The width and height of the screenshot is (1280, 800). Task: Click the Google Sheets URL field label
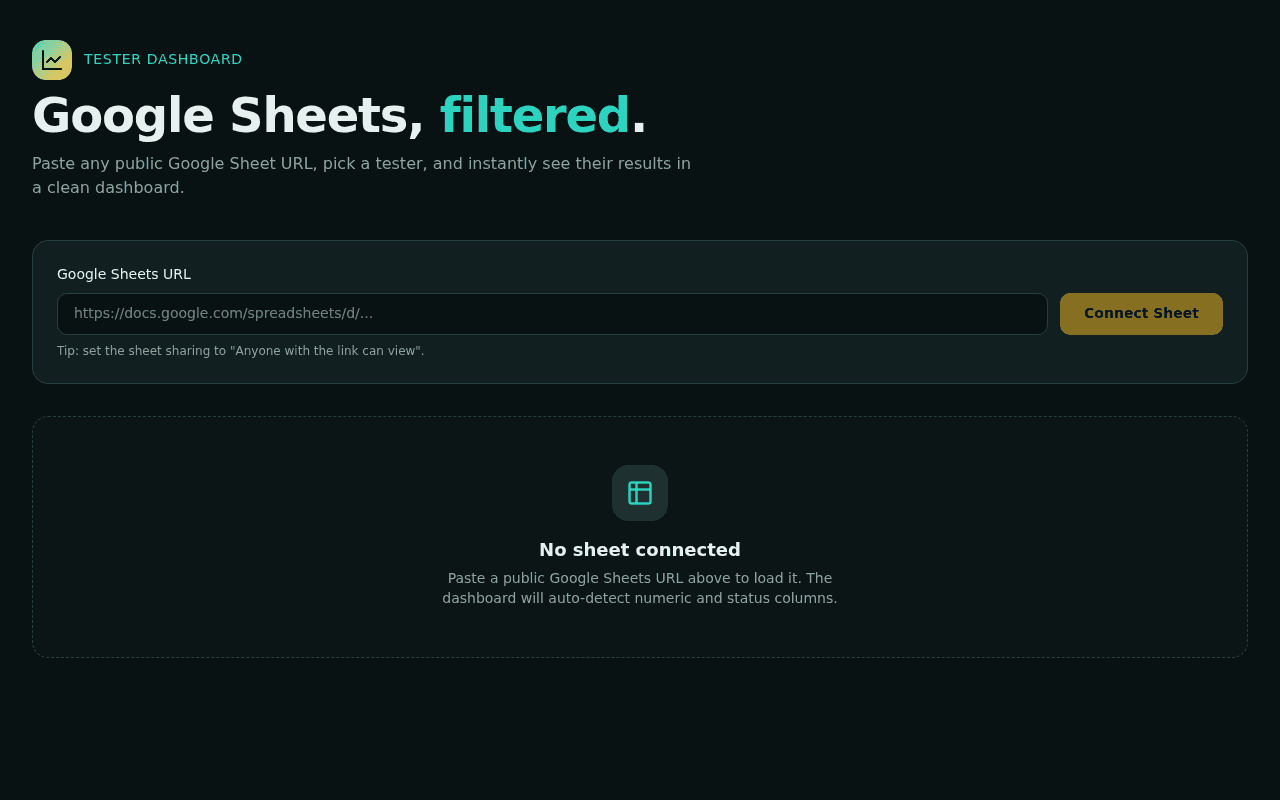click(124, 274)
